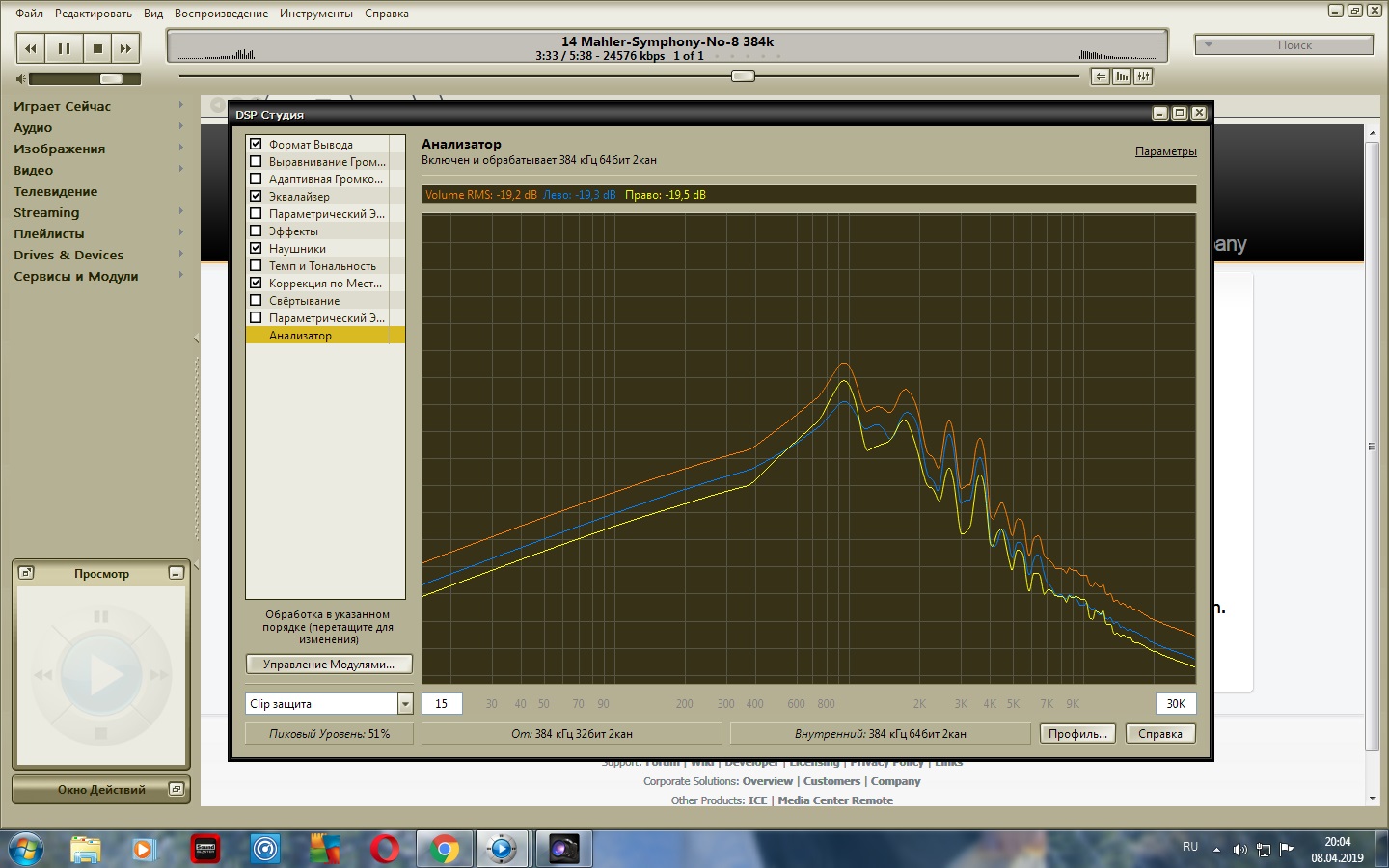Click the track seek slider handle
Screen dimensions: 1389x868
point(743,76)
